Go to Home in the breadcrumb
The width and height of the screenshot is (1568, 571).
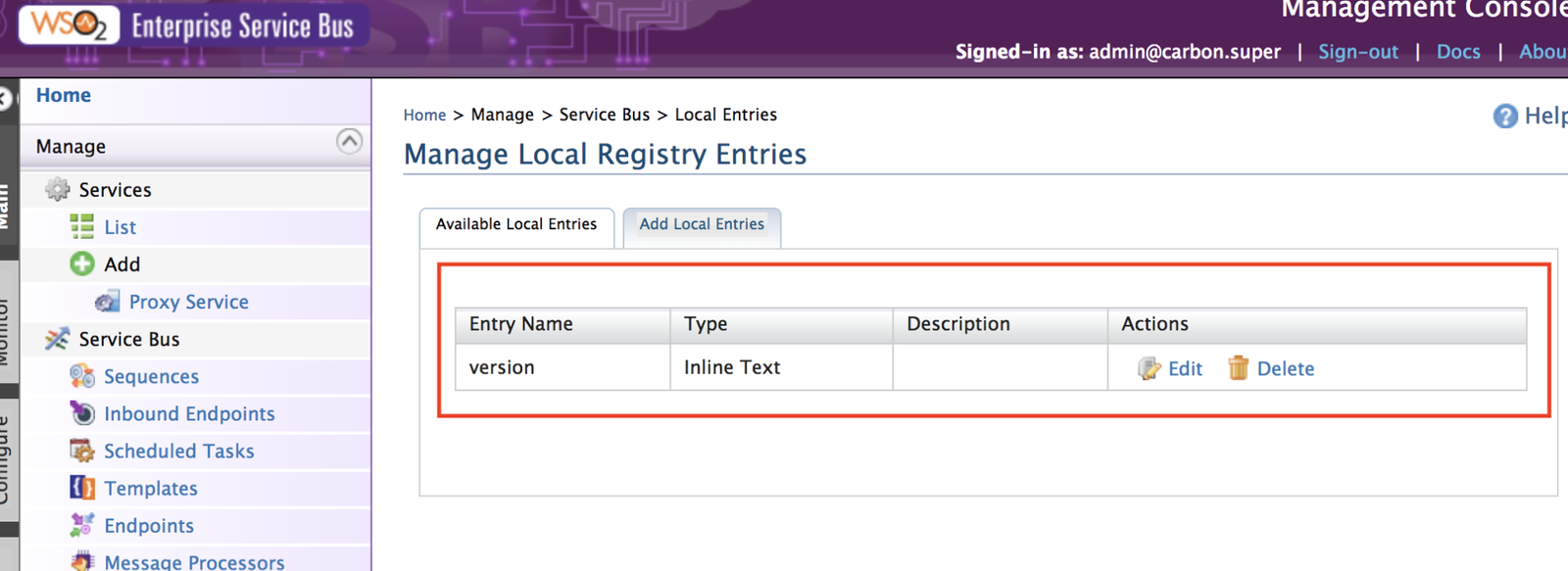pos(424,116)
